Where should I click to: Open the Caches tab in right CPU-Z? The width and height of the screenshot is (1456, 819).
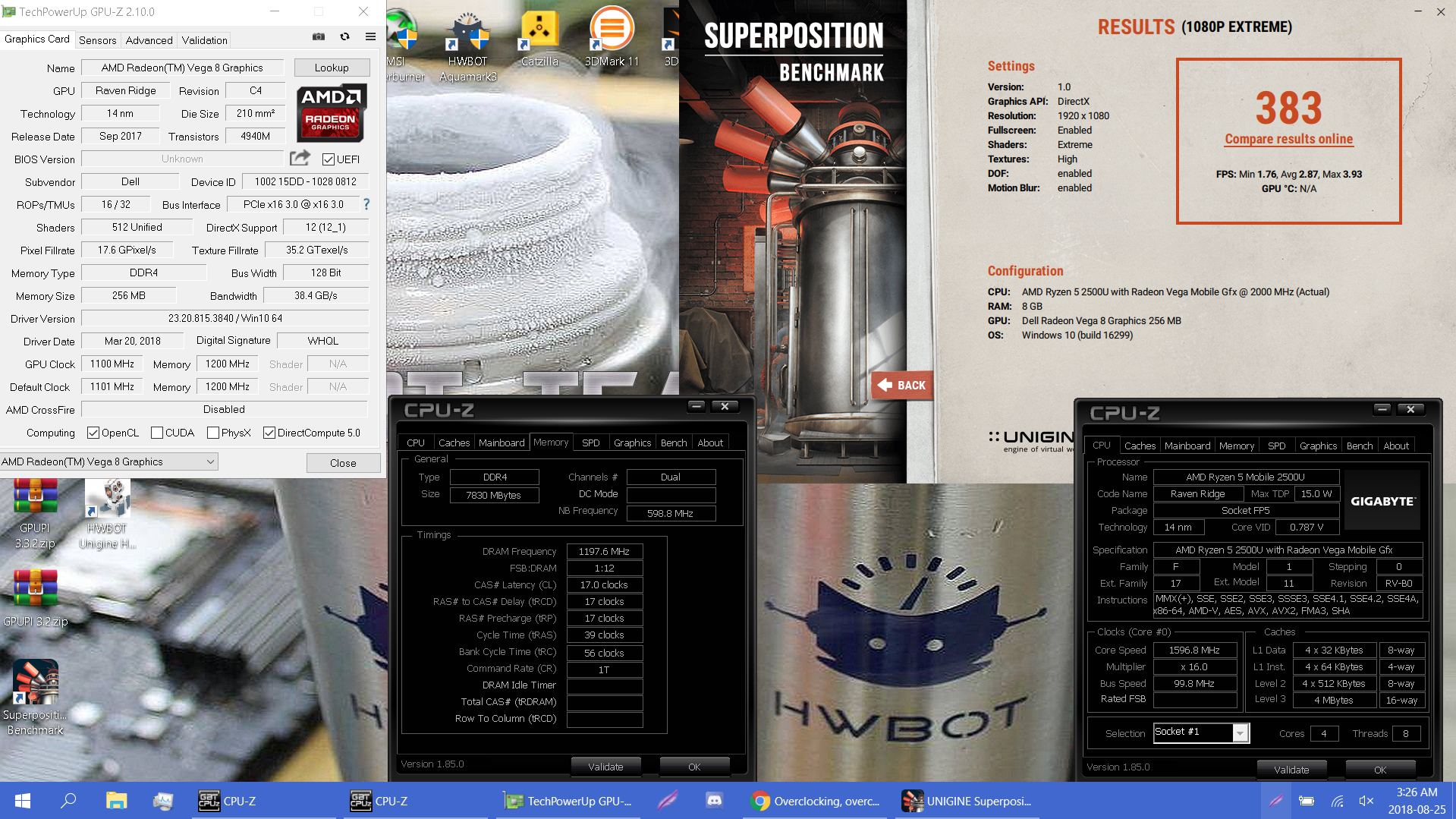(1140, 446)
